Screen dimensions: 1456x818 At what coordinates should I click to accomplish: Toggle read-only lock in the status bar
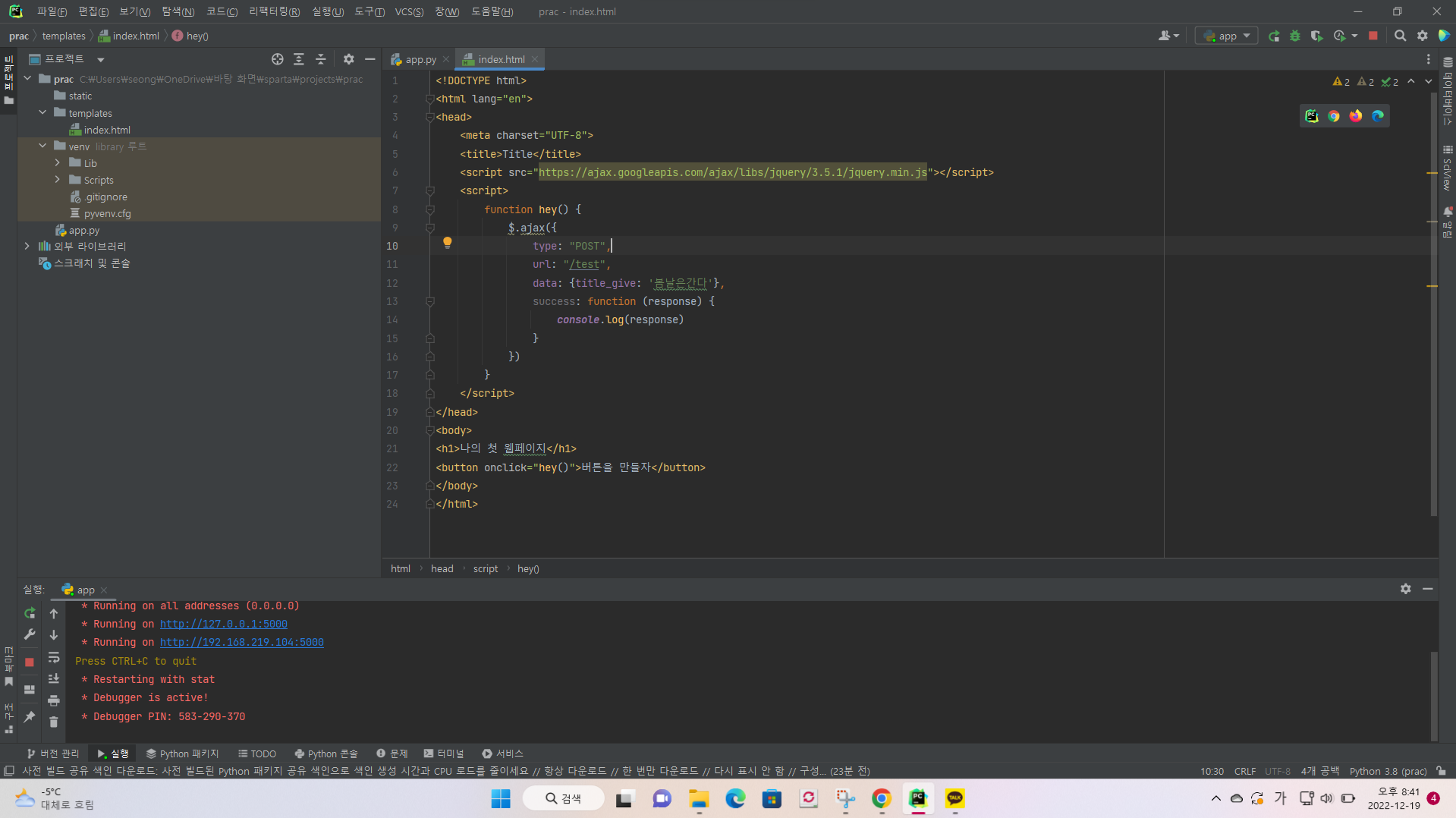pos(1441,771)
